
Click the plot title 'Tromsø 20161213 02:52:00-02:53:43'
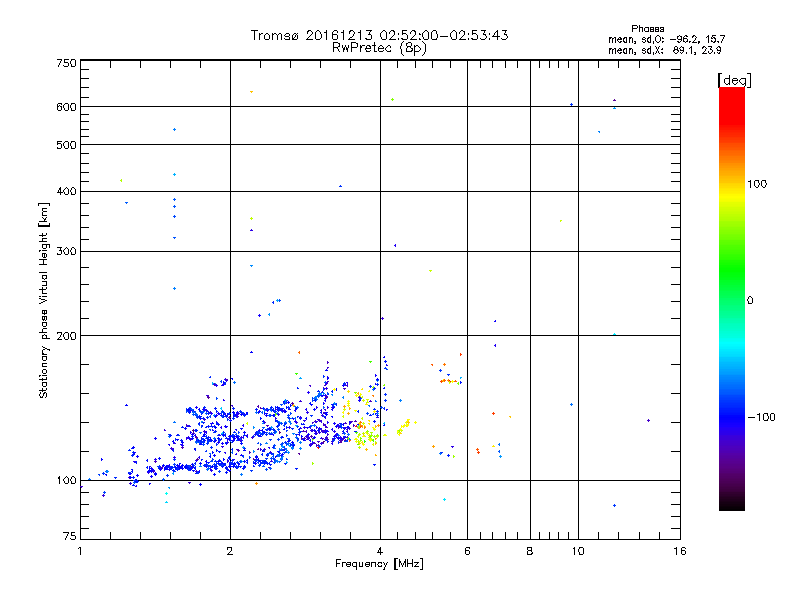379,35
